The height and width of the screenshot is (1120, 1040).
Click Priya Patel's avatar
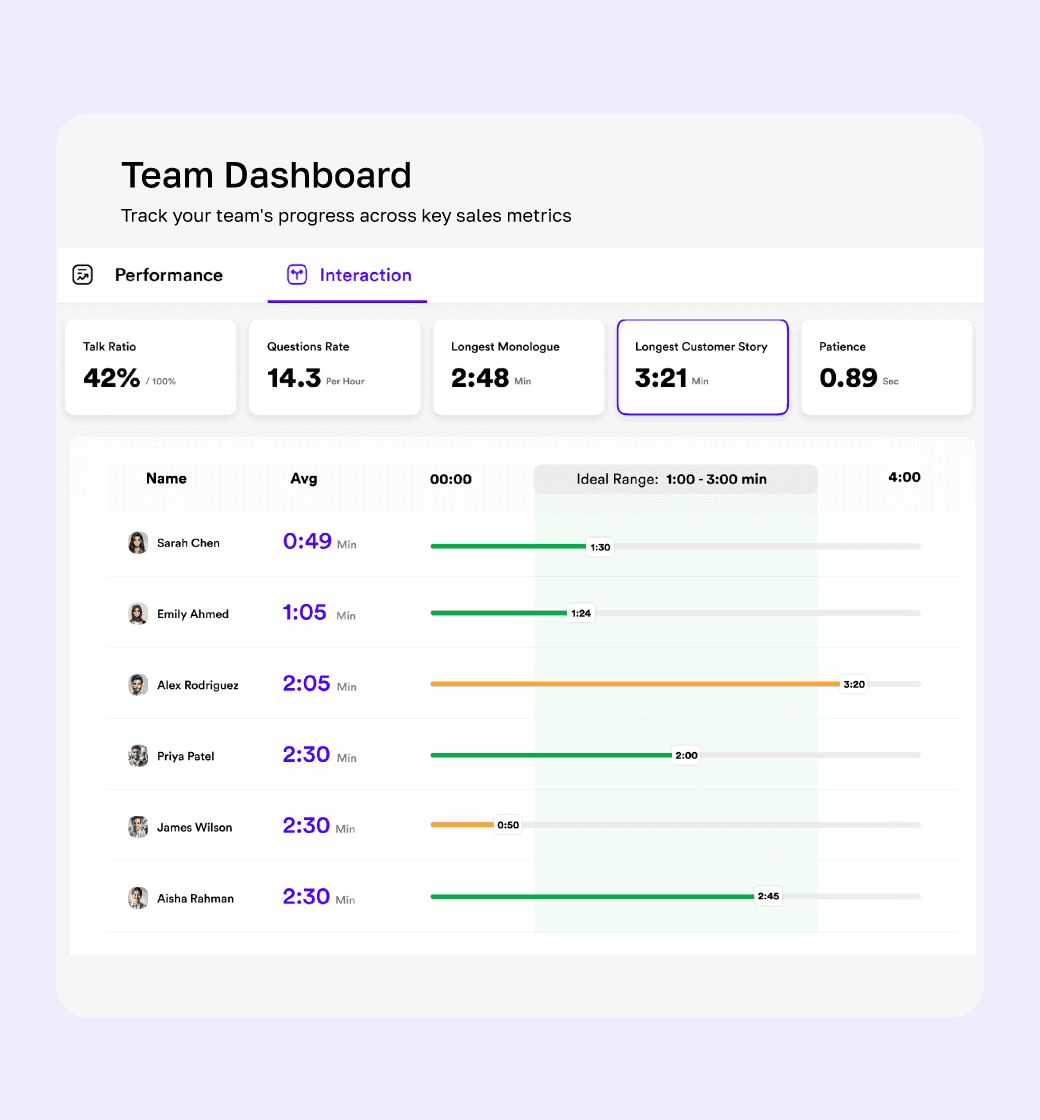(x=138, y=756)
